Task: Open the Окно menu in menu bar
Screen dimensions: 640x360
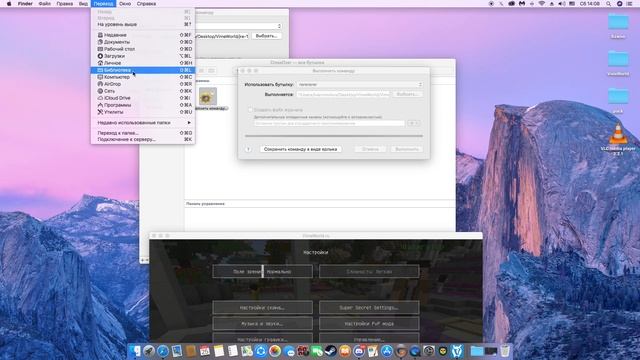Action: pos(125,4)
